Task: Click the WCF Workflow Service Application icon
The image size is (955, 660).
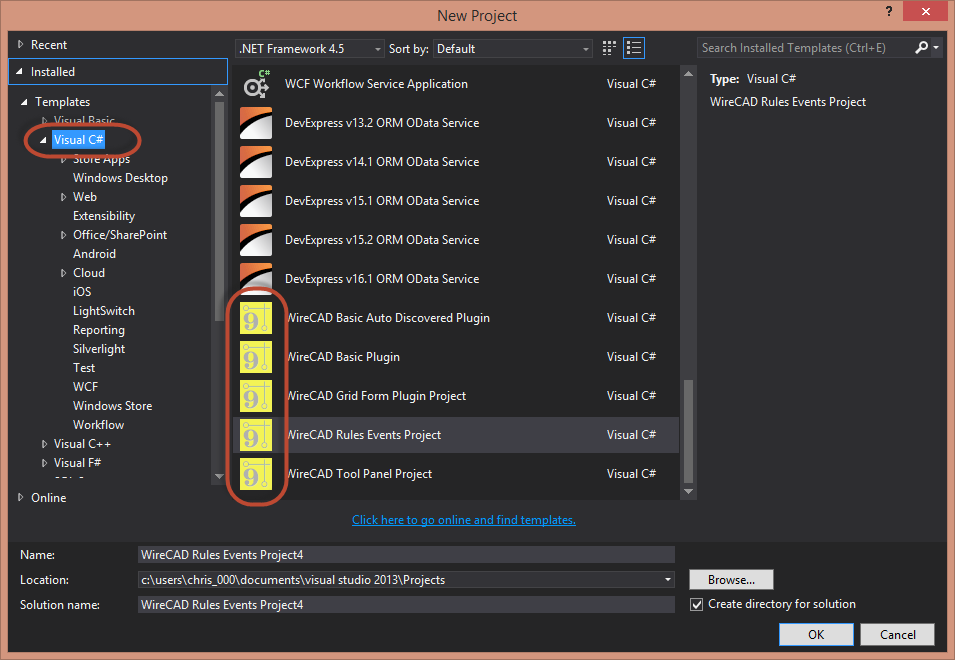Action: tap(256, 84)
